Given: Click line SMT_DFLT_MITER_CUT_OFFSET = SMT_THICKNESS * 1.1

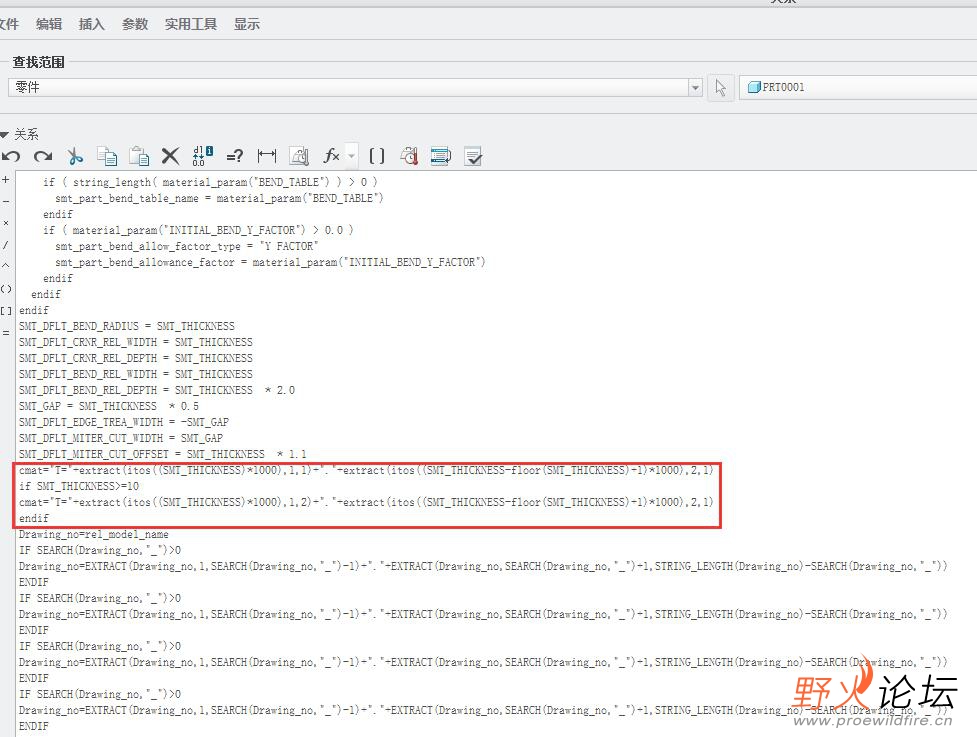Looking at the screenshot, I should pyautogui.click(x=162, y=454).
